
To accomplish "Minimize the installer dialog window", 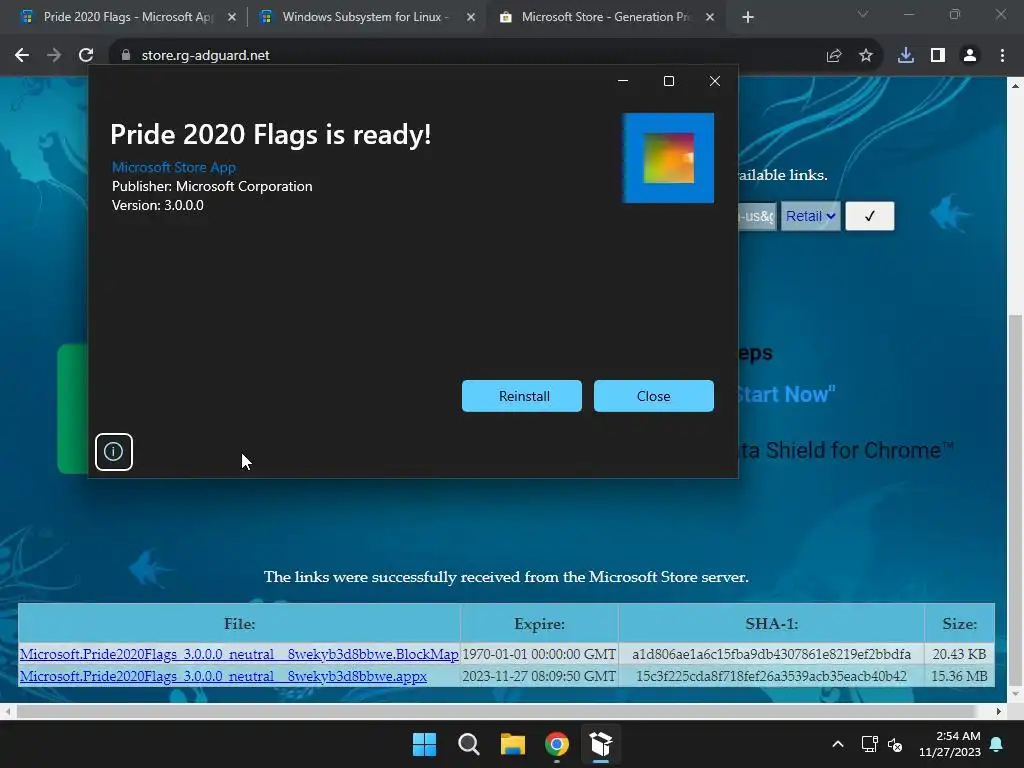I will (x=623, y=81).
